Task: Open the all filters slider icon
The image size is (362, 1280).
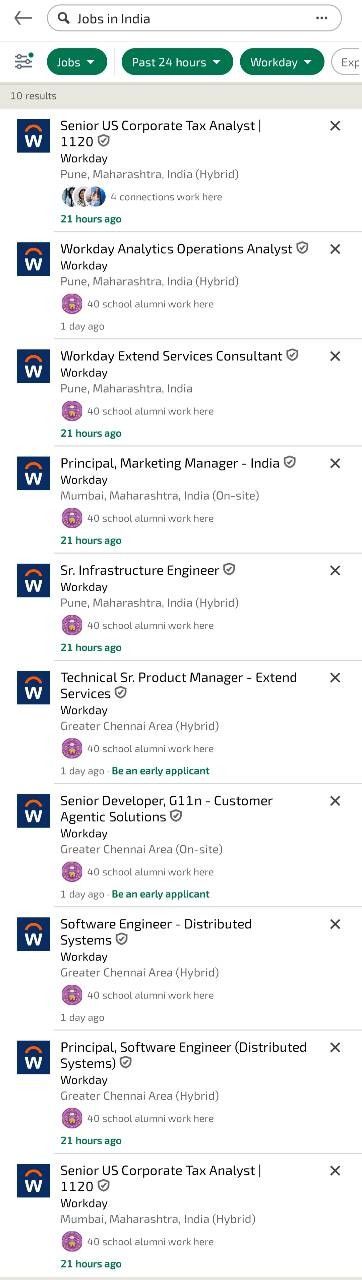Action: (x=23, y=62)
